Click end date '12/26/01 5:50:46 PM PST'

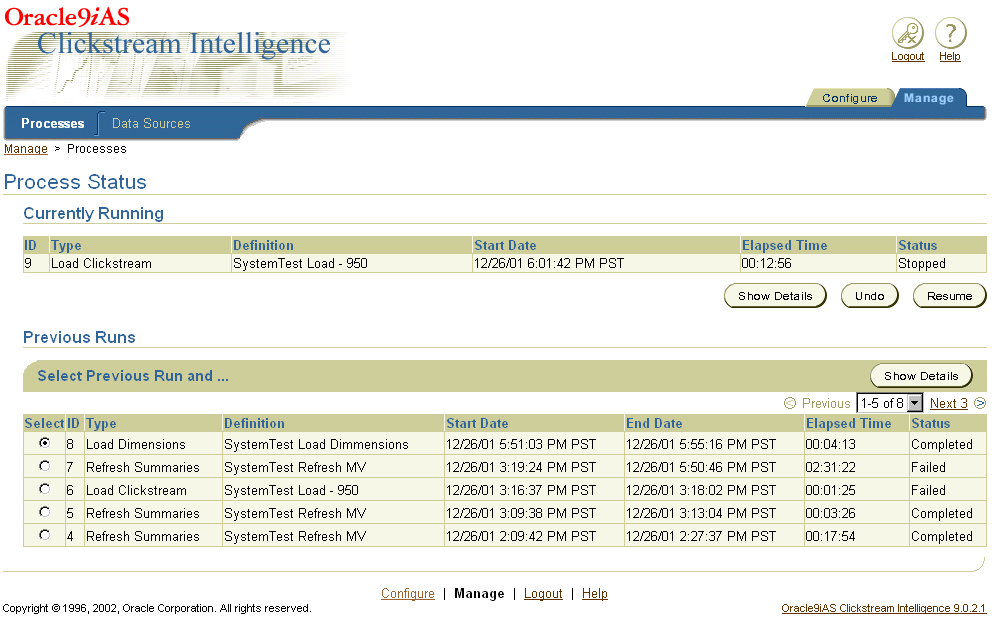[701, 467]
